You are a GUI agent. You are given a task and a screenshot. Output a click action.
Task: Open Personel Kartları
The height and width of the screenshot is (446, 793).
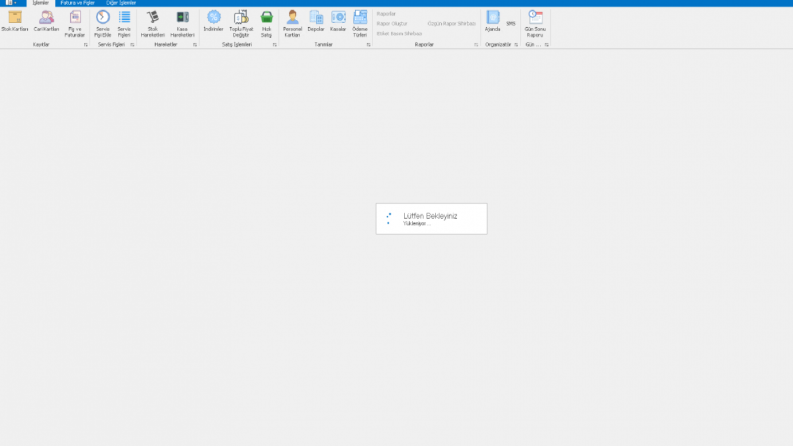click(292, 24)
